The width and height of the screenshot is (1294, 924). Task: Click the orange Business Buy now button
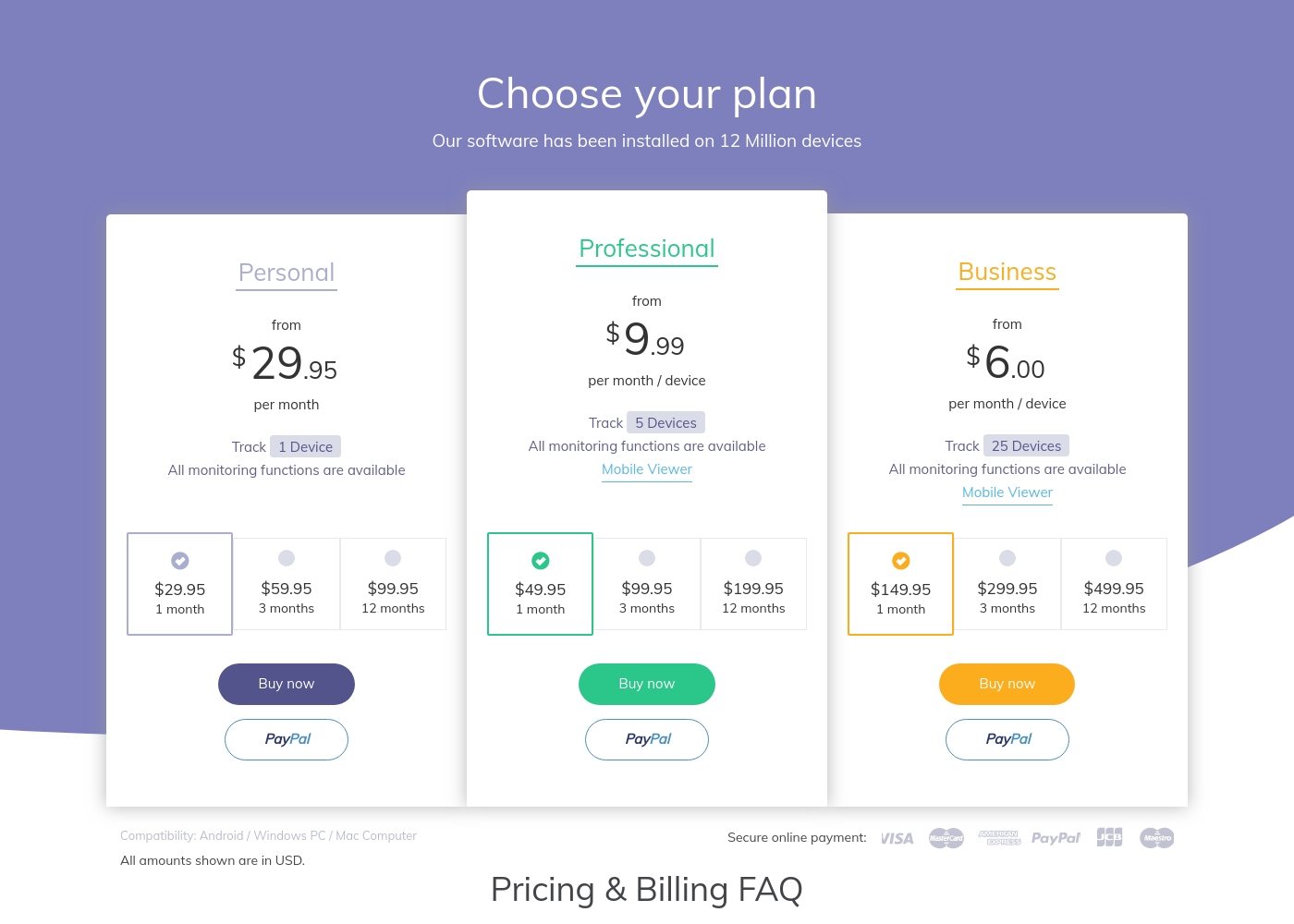tap(1007, 684)
